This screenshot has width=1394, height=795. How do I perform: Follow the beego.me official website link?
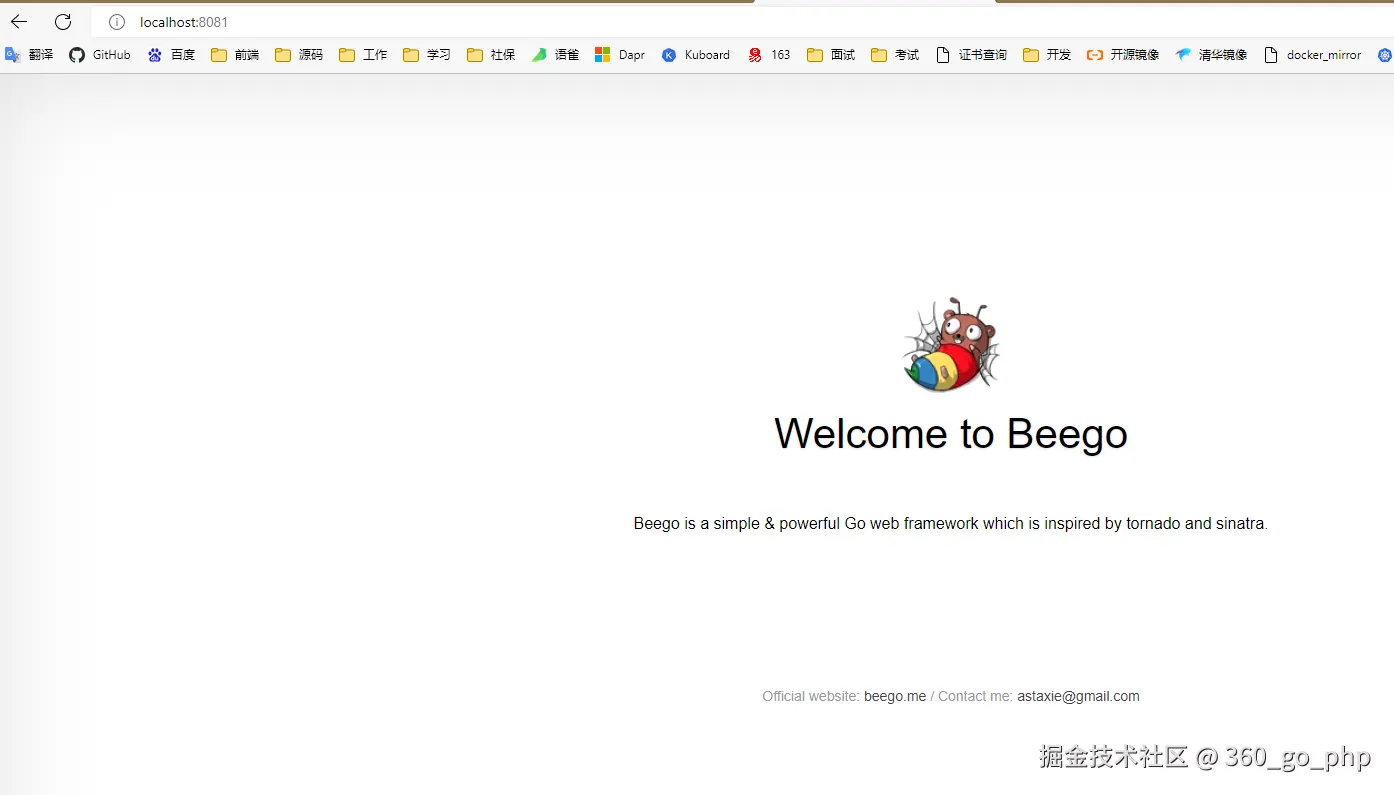coord(895,696)
